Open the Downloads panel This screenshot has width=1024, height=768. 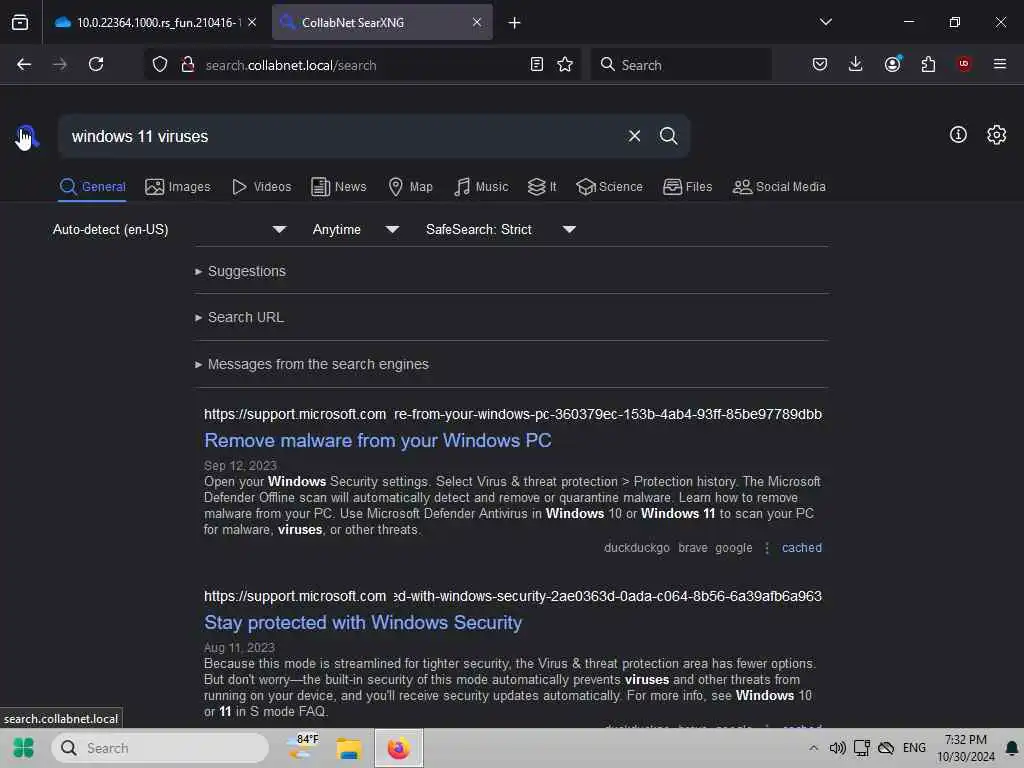click(856, 64)
